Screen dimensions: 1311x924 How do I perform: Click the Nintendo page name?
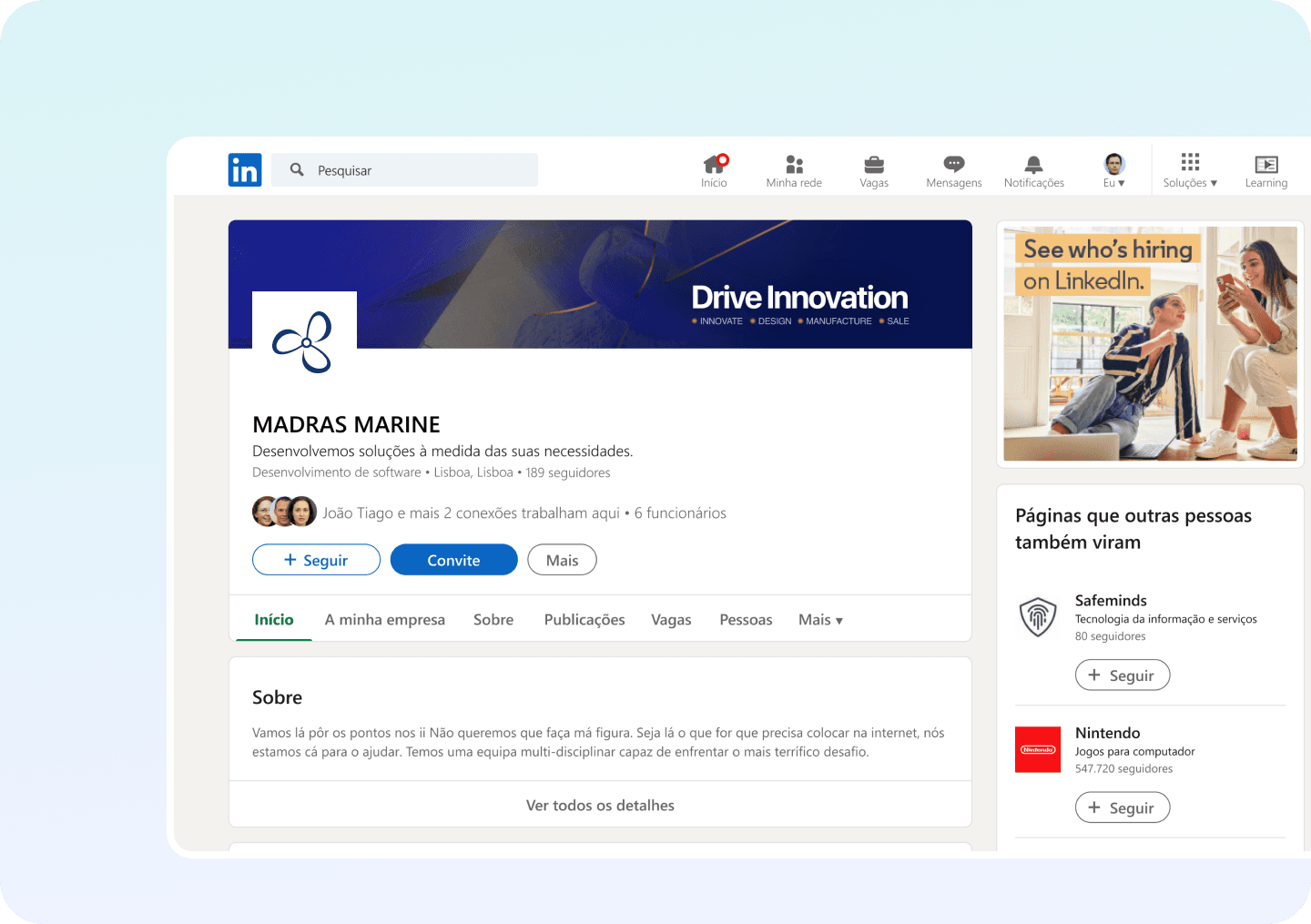pos(1107,733)
